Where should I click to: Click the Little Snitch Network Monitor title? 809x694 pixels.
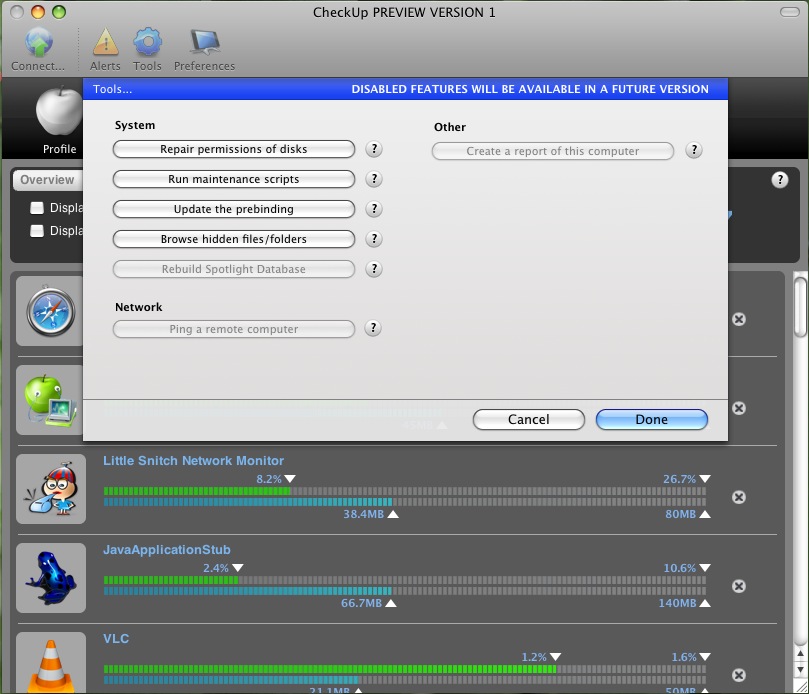coord(193,461)
